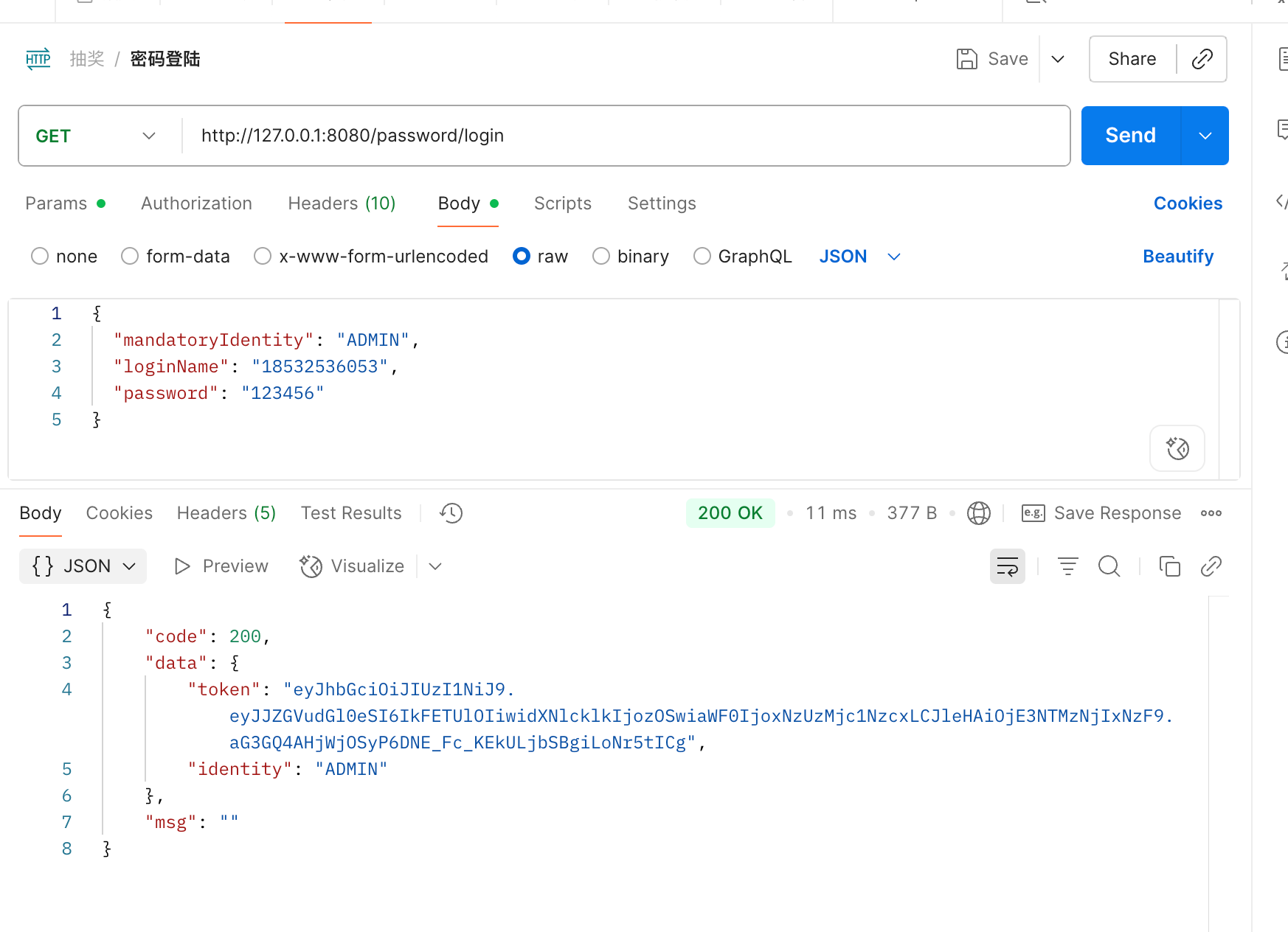Send the request
The width and height of the screenshot is (1288, 932).
[x=1131, y=136]
